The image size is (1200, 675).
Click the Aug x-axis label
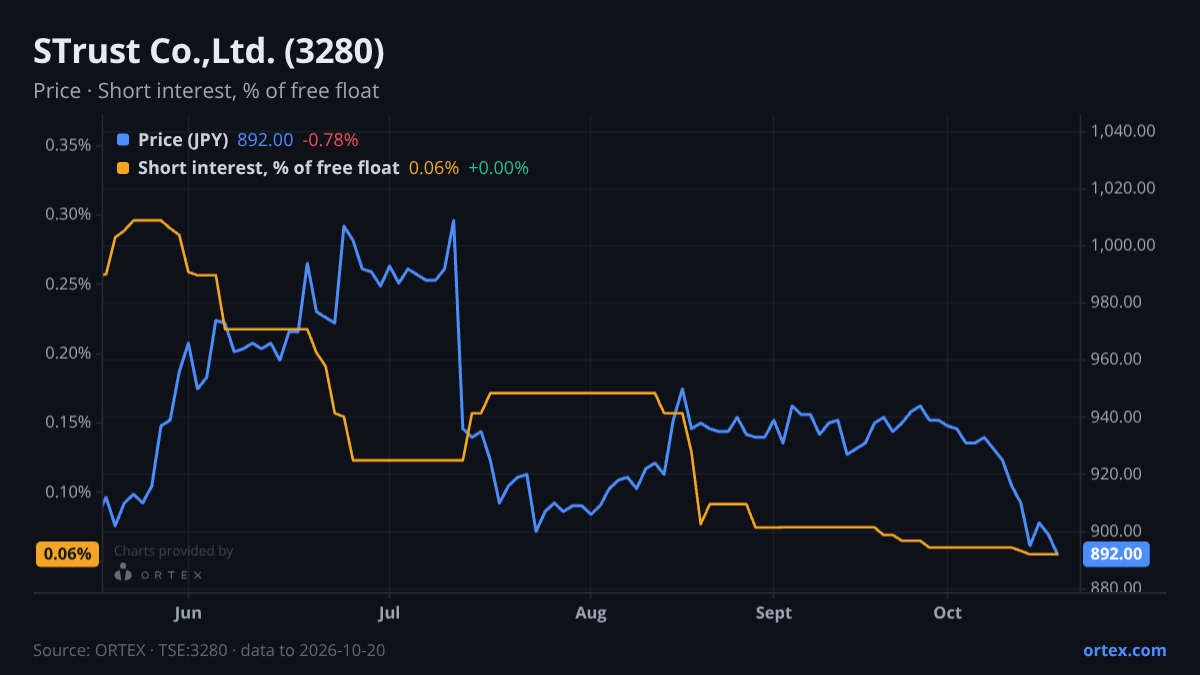591,613
